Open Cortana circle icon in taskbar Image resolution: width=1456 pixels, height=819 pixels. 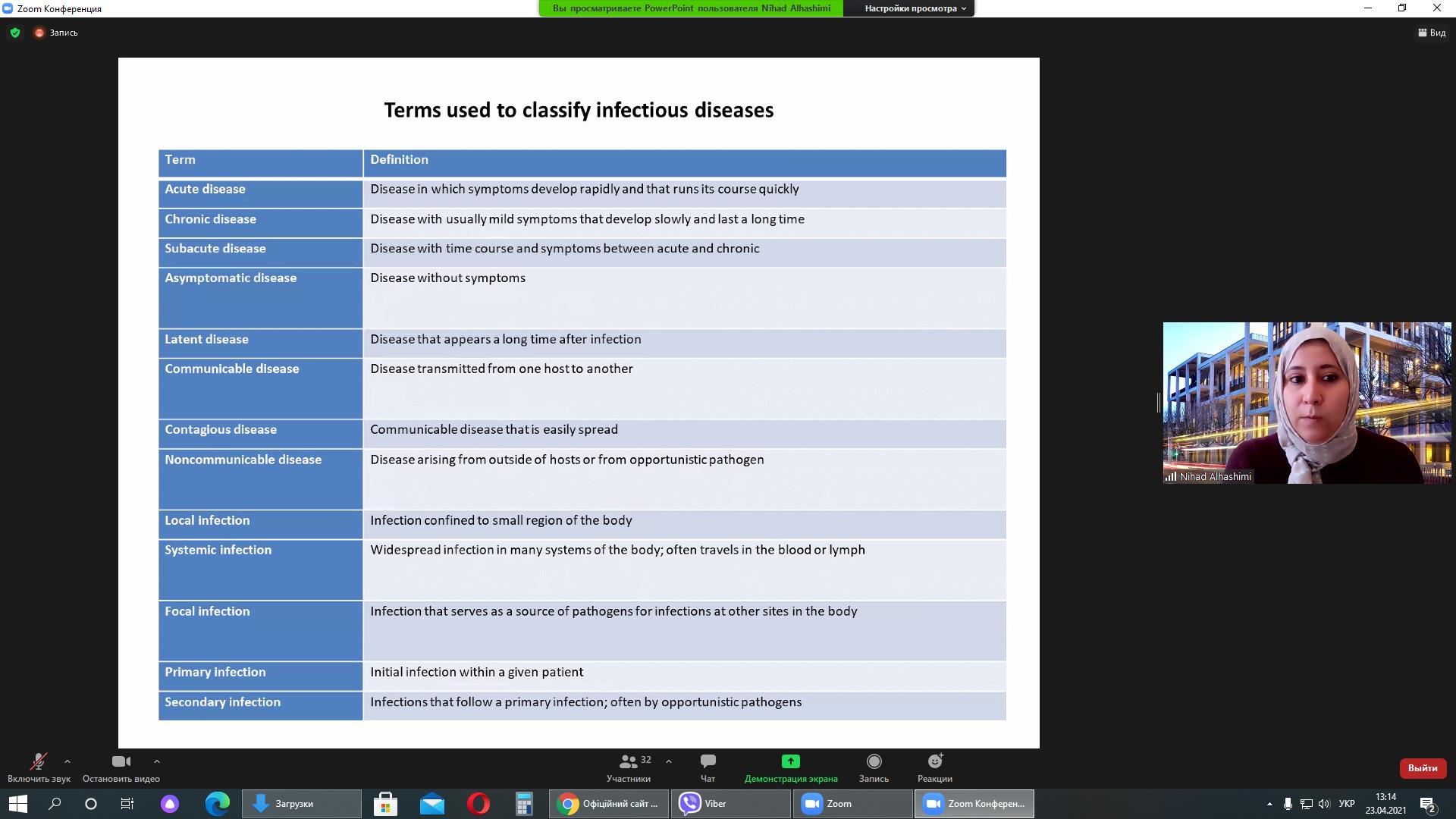click(91, 804)
